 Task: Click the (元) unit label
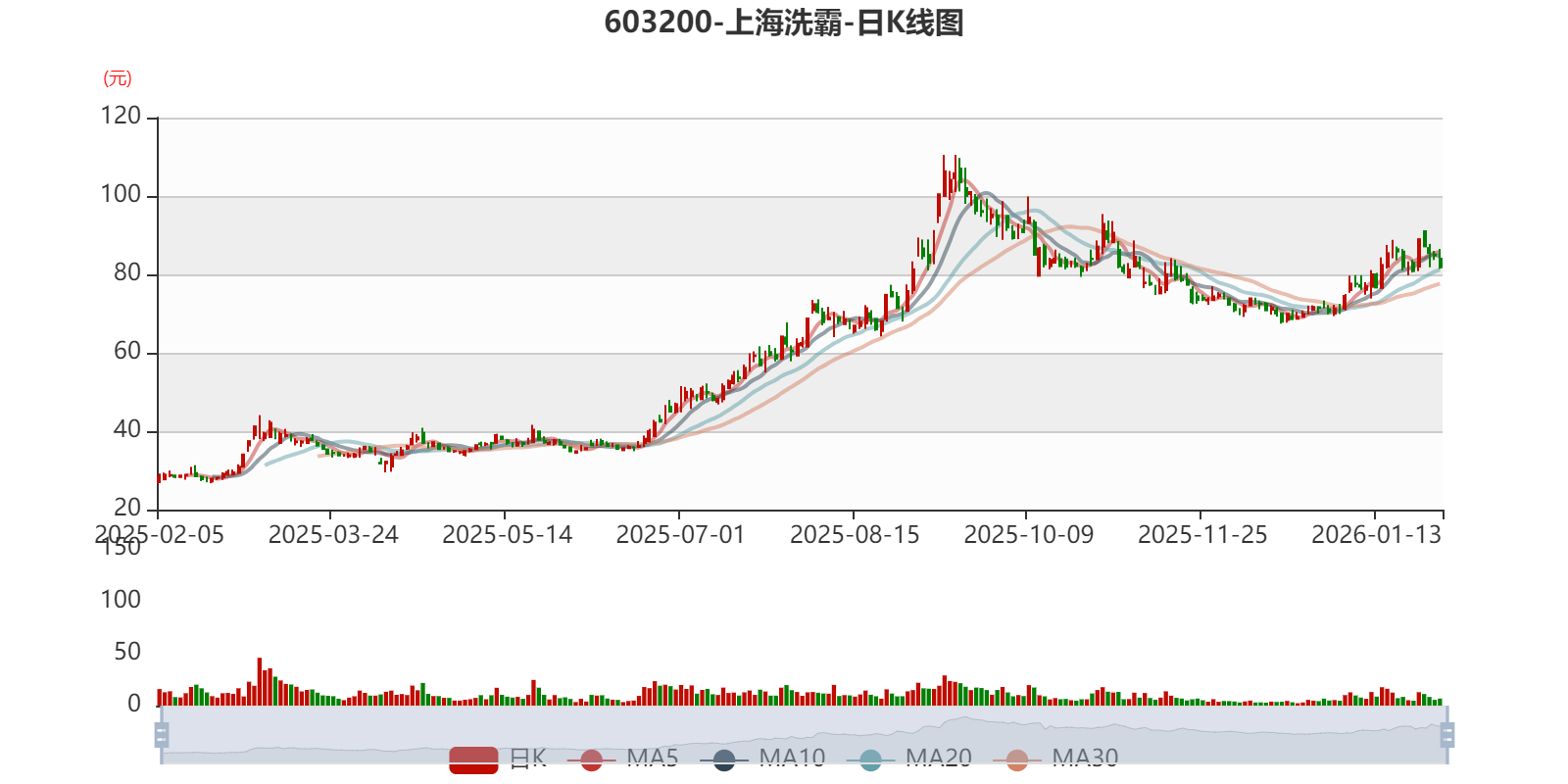pyautogui.click(x=118, y=78)
